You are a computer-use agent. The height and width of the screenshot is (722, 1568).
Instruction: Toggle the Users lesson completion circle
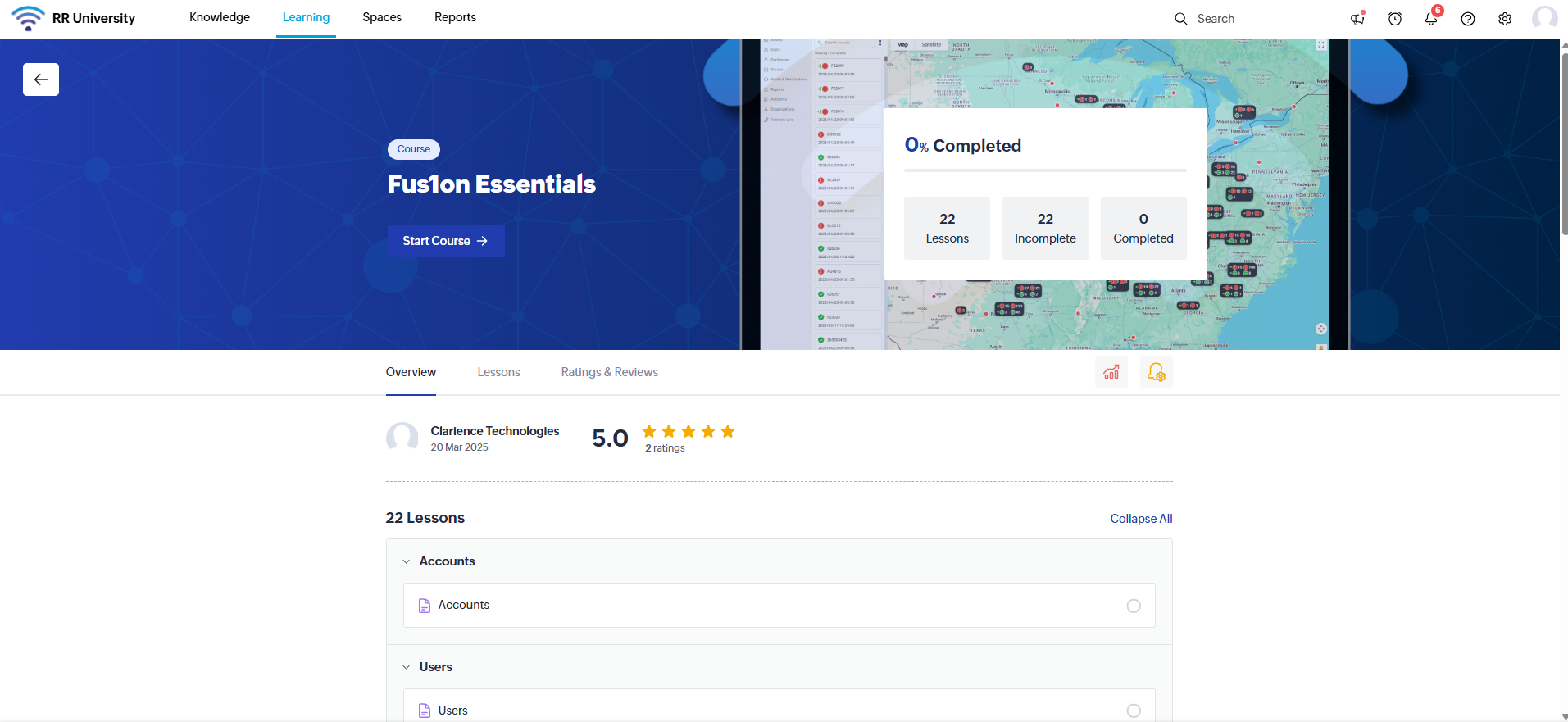[1134, 711]
